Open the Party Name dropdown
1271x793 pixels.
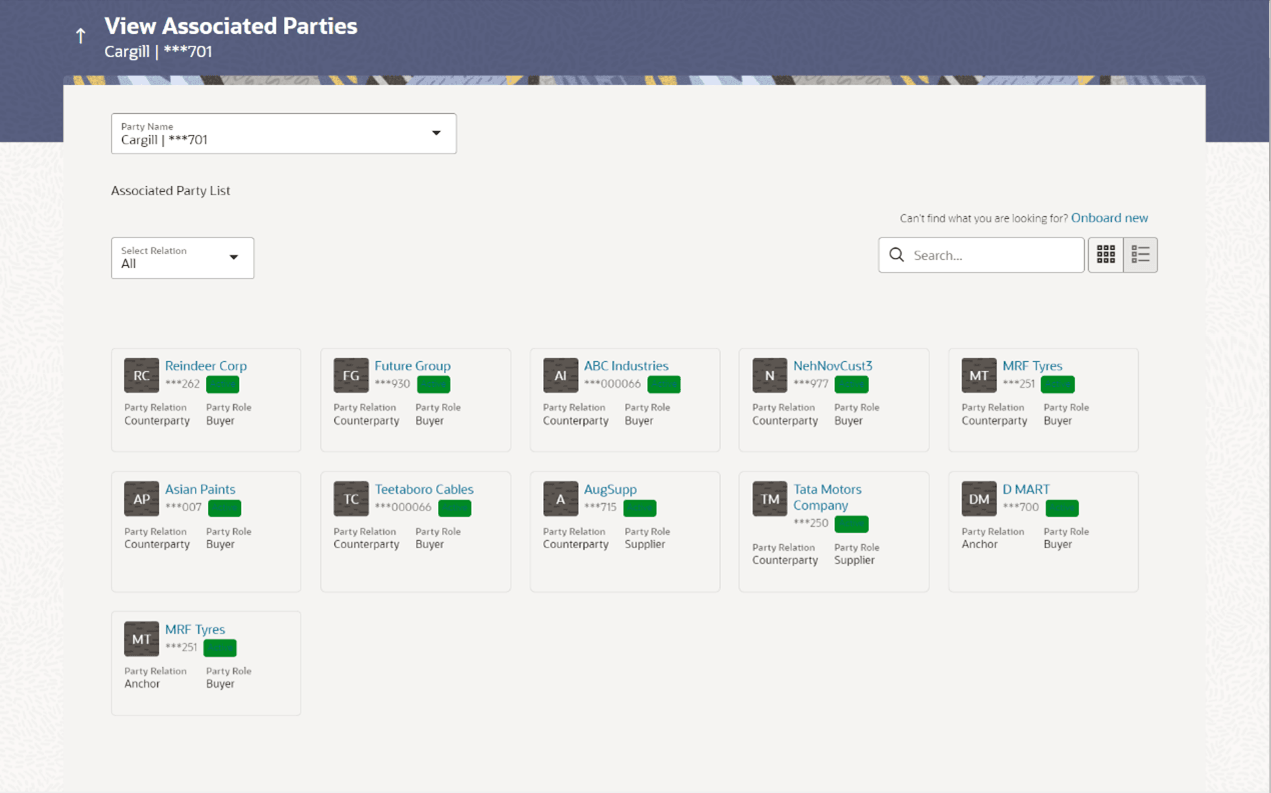click(283, 133)
